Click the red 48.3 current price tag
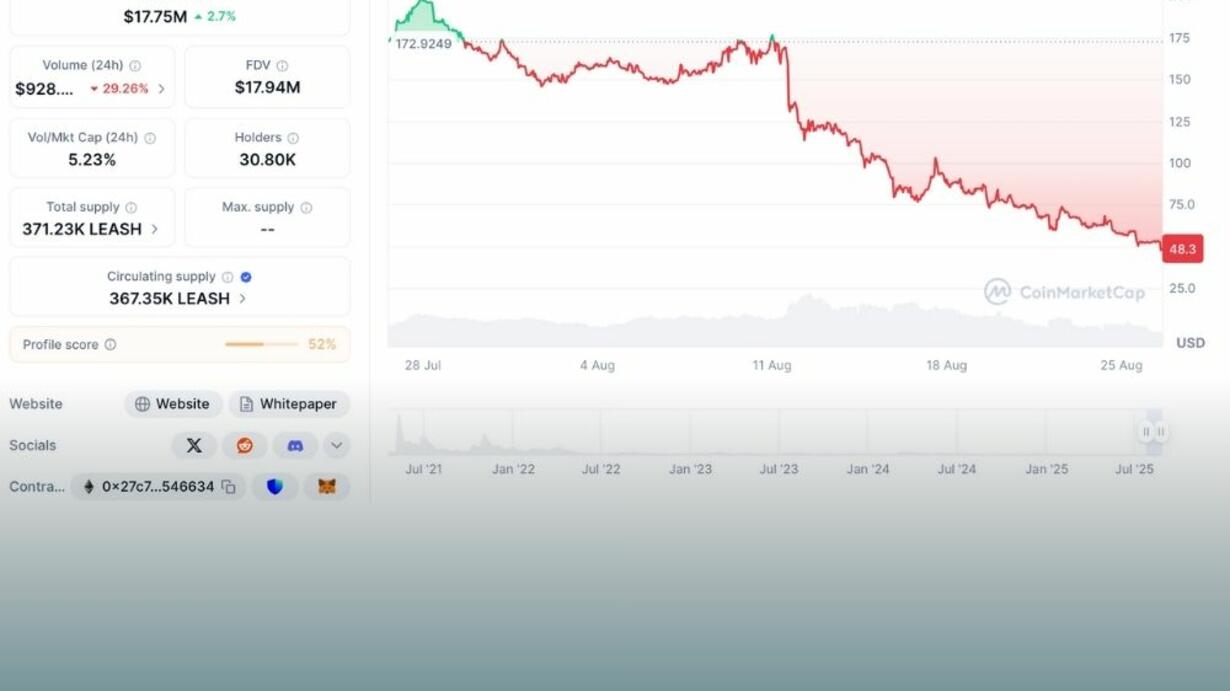This screenshot has width=1230, height=691. [x=1182, y=249]
